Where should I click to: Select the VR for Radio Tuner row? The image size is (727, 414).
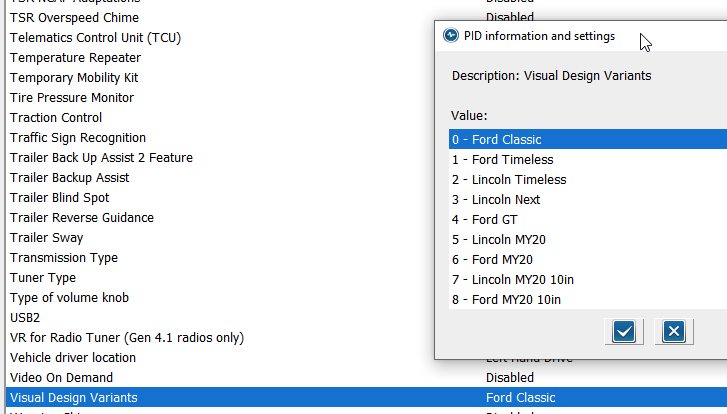pyautogui.click(x=220, y=338)
